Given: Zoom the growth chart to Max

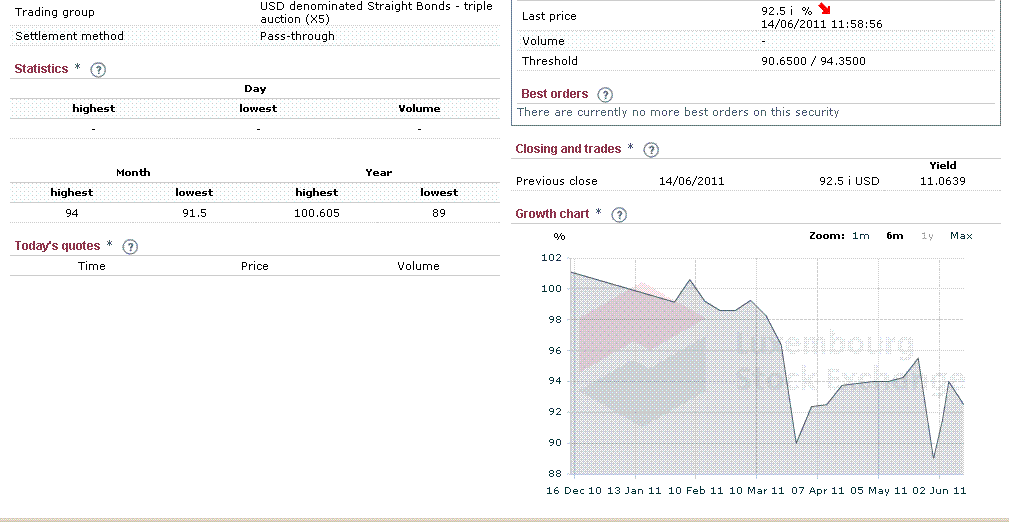Looking at the screenshot, I should coord(961,236).
